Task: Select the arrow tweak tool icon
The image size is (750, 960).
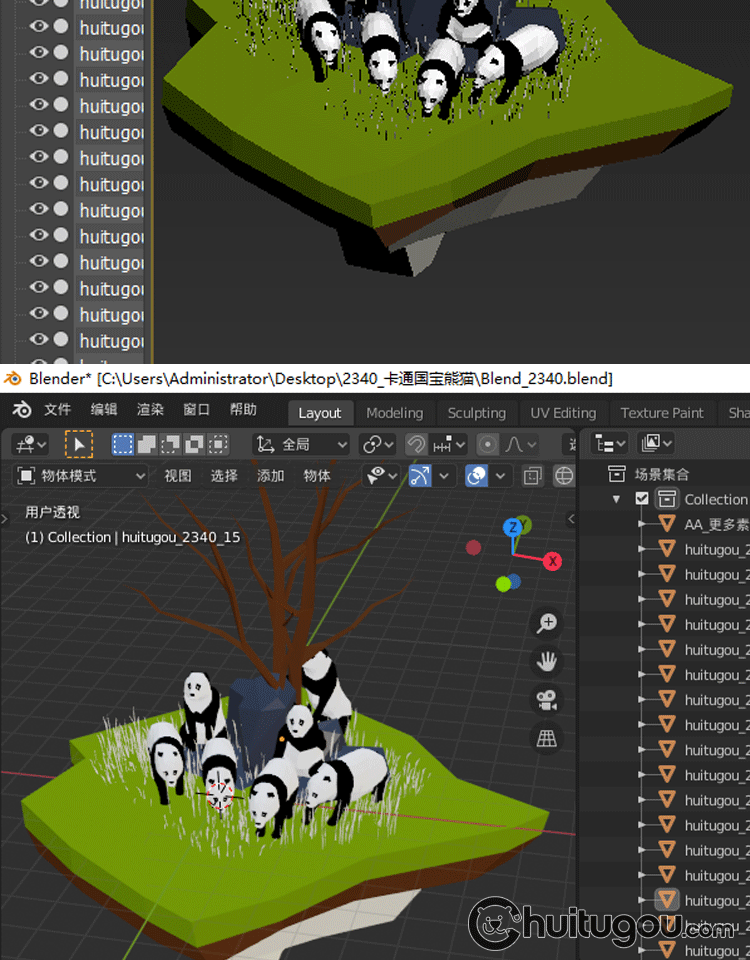Action: click(78, 444)
